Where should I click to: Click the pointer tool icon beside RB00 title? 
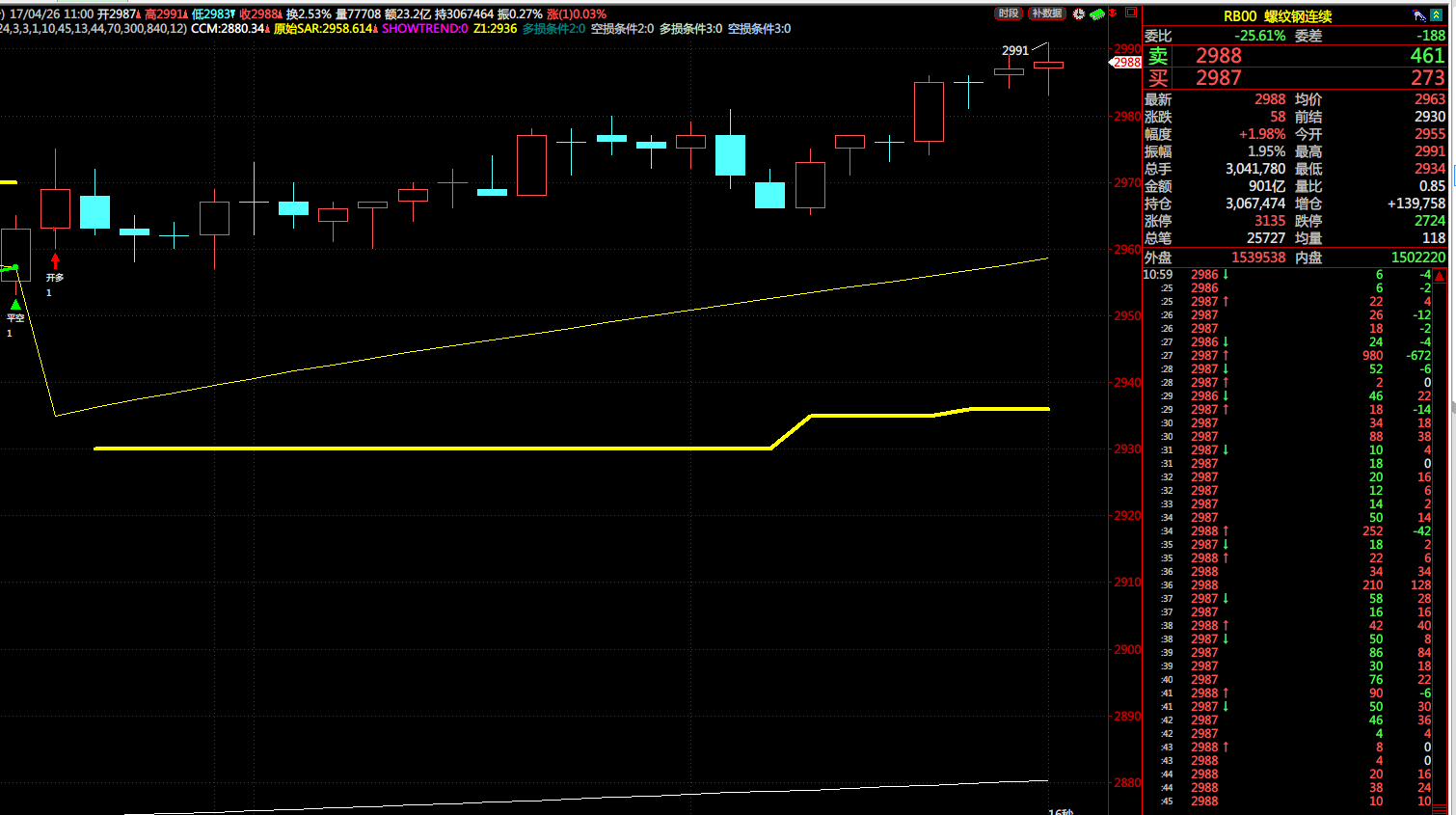click(x=1418, y=16)
